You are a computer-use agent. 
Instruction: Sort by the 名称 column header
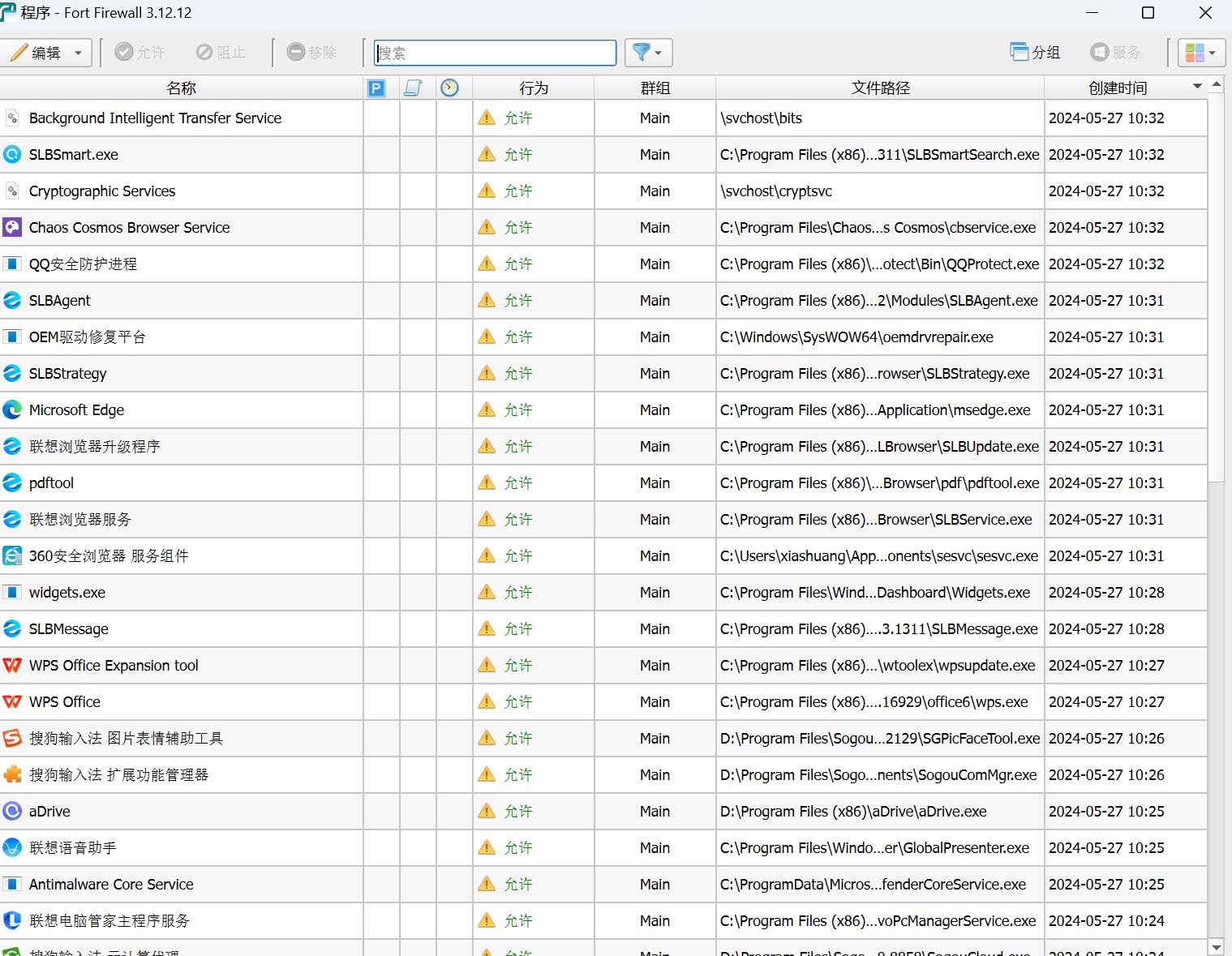point(182,88)
